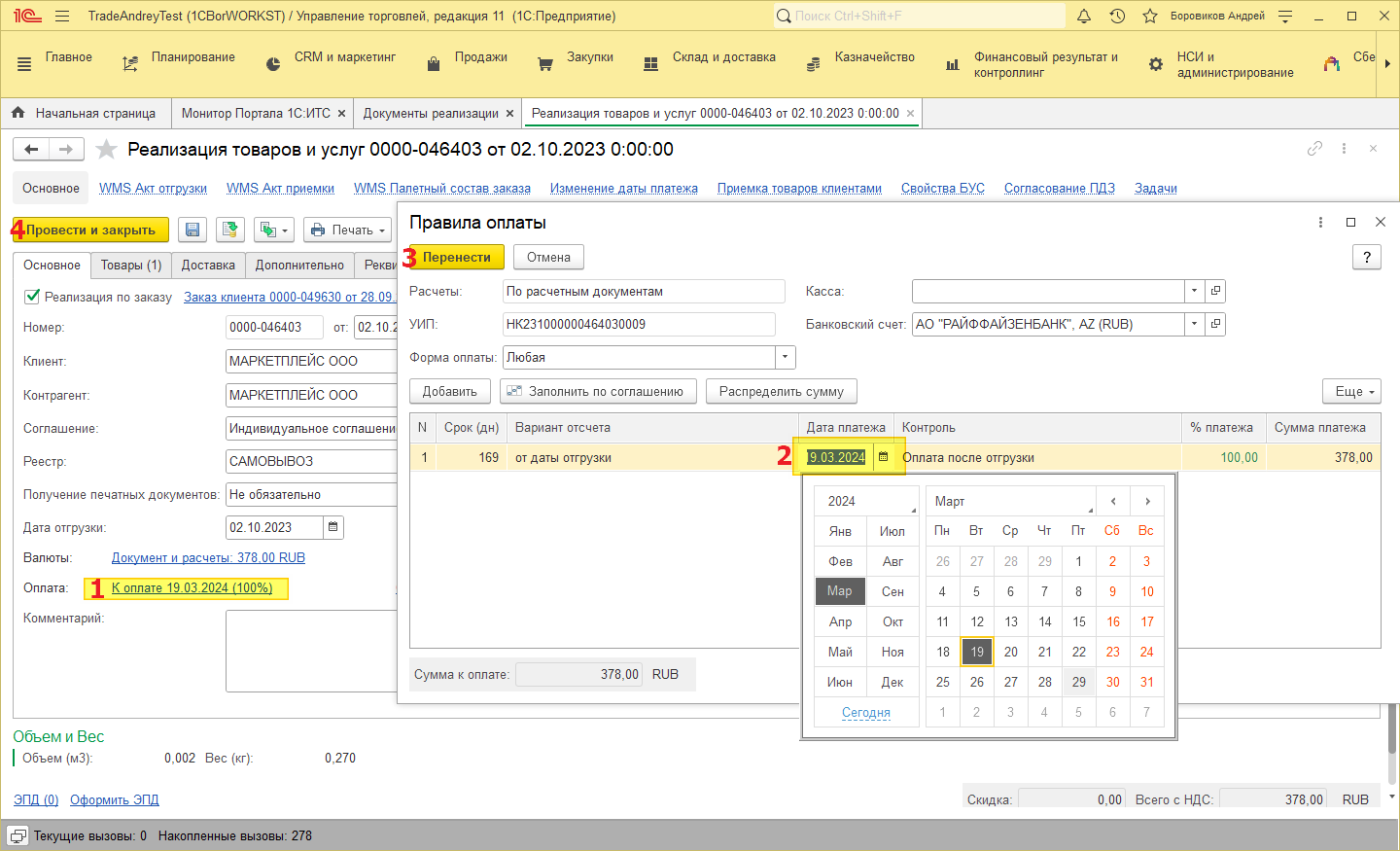The width and height of the screenshot is (1400, 851).
Task: Go to next month in calendar
Action: [1147, 501]
